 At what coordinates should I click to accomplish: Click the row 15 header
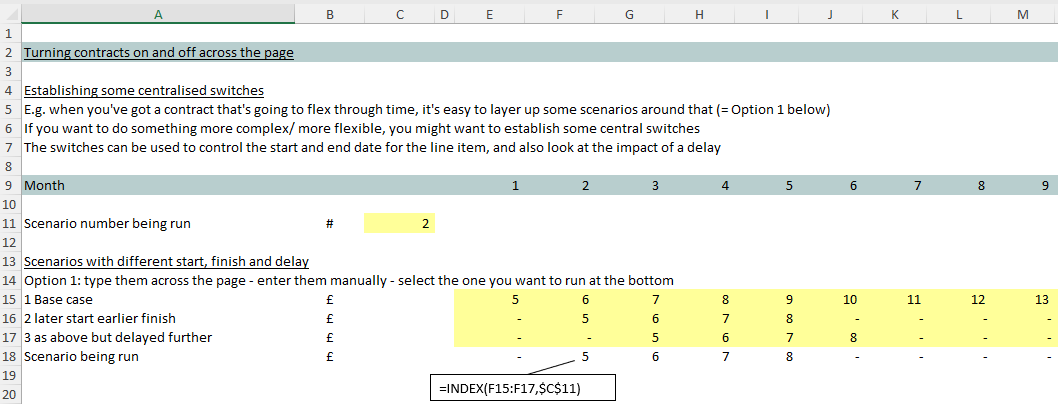9,299
